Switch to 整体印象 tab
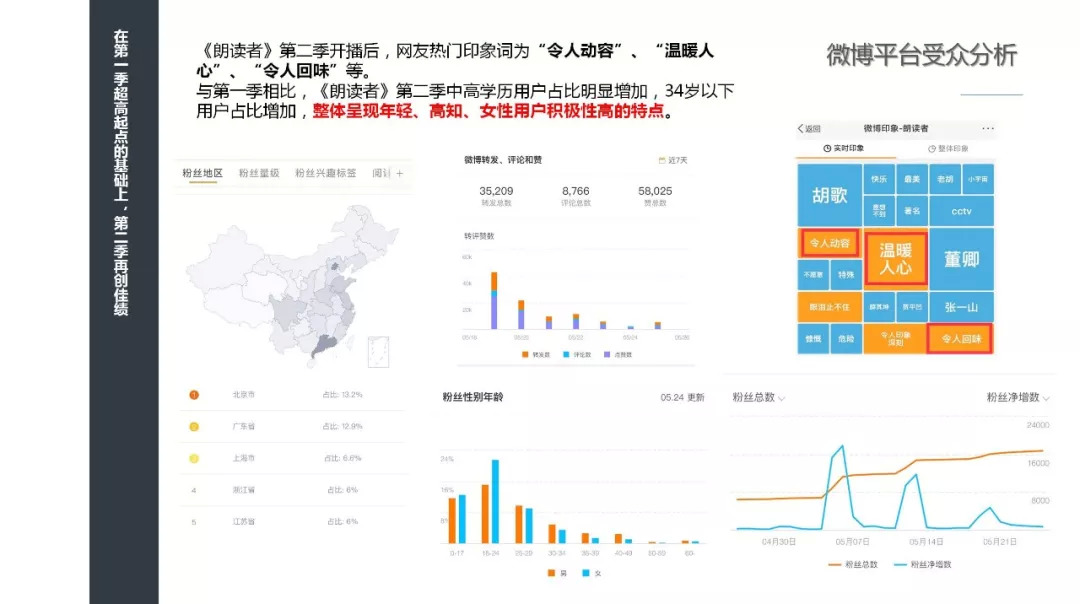Image resolution: width=1080 pixels, height=604 pixels. tap(948, 148)
